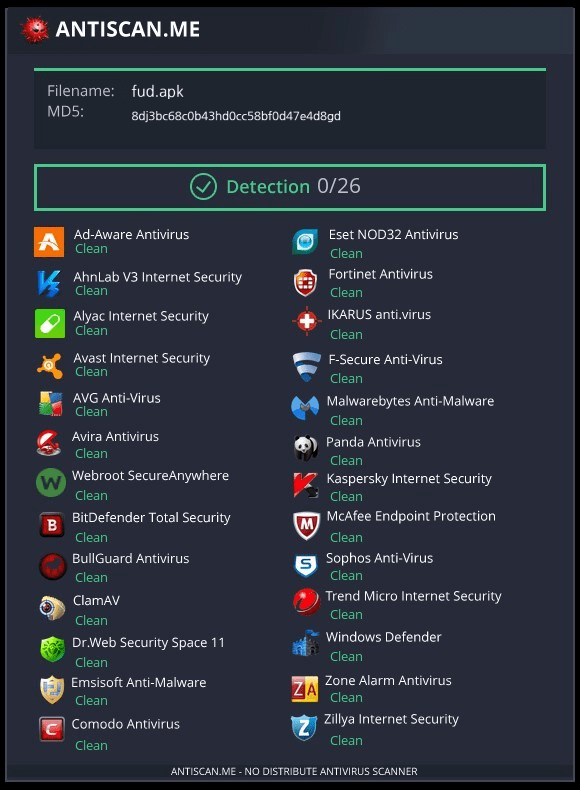Click the Trend Micro Internet Security label
Viewport: 580px width, 790px height.
413,596
